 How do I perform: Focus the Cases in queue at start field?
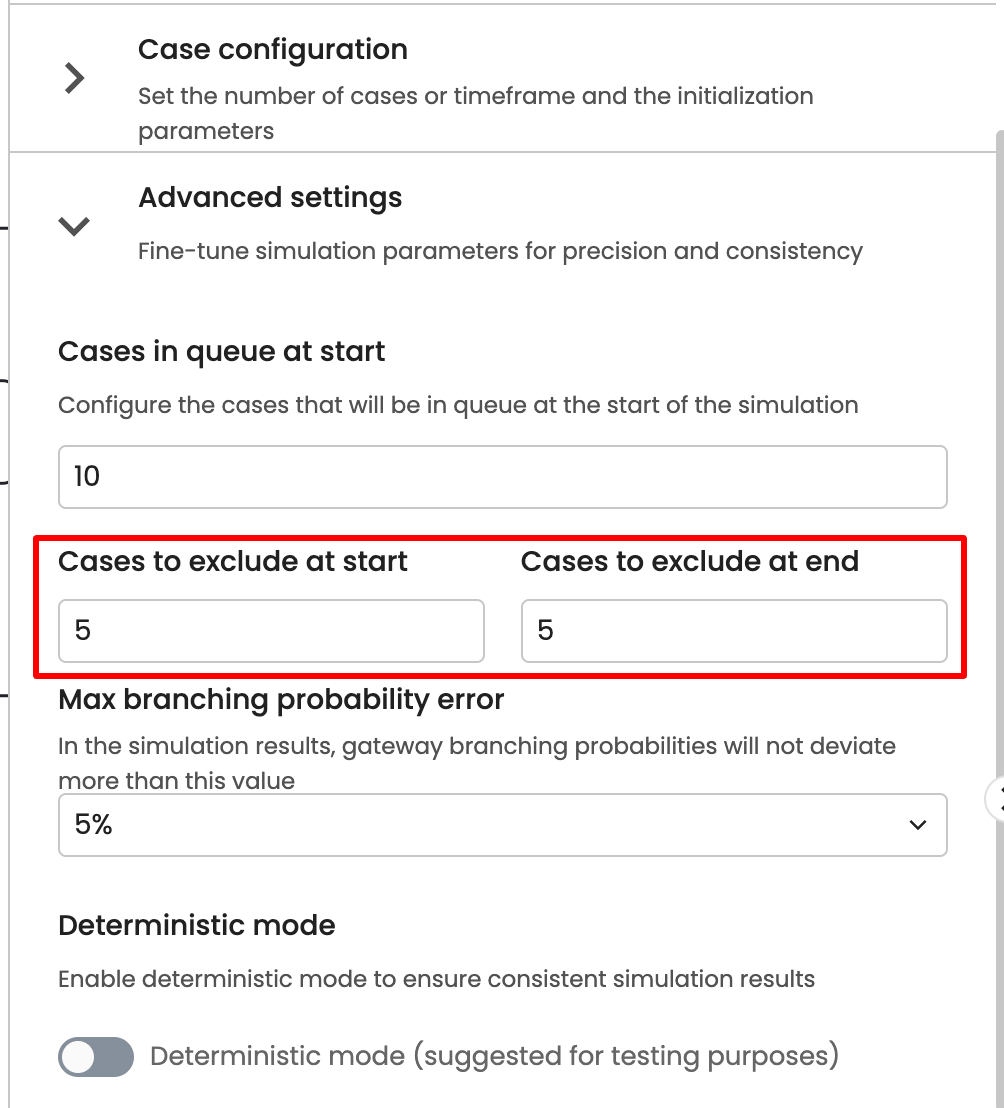point(502,476)
